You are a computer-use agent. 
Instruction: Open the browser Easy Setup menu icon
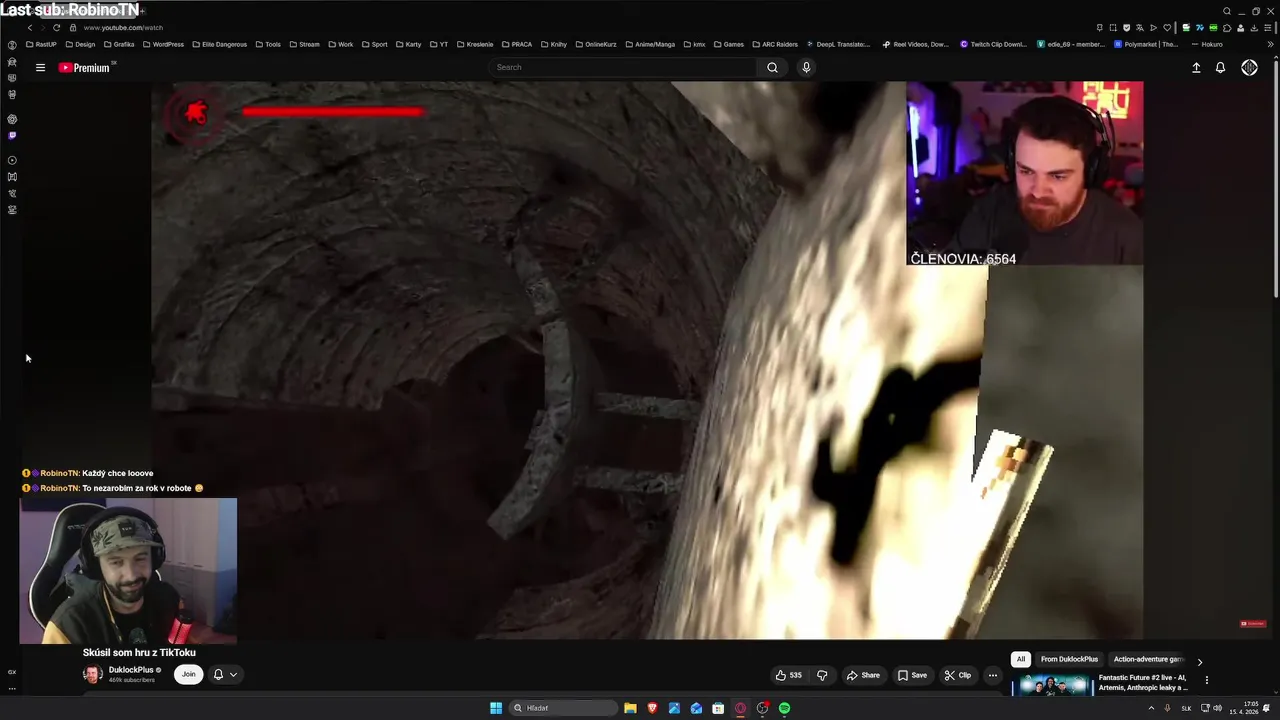click(x=1268, y=28)
